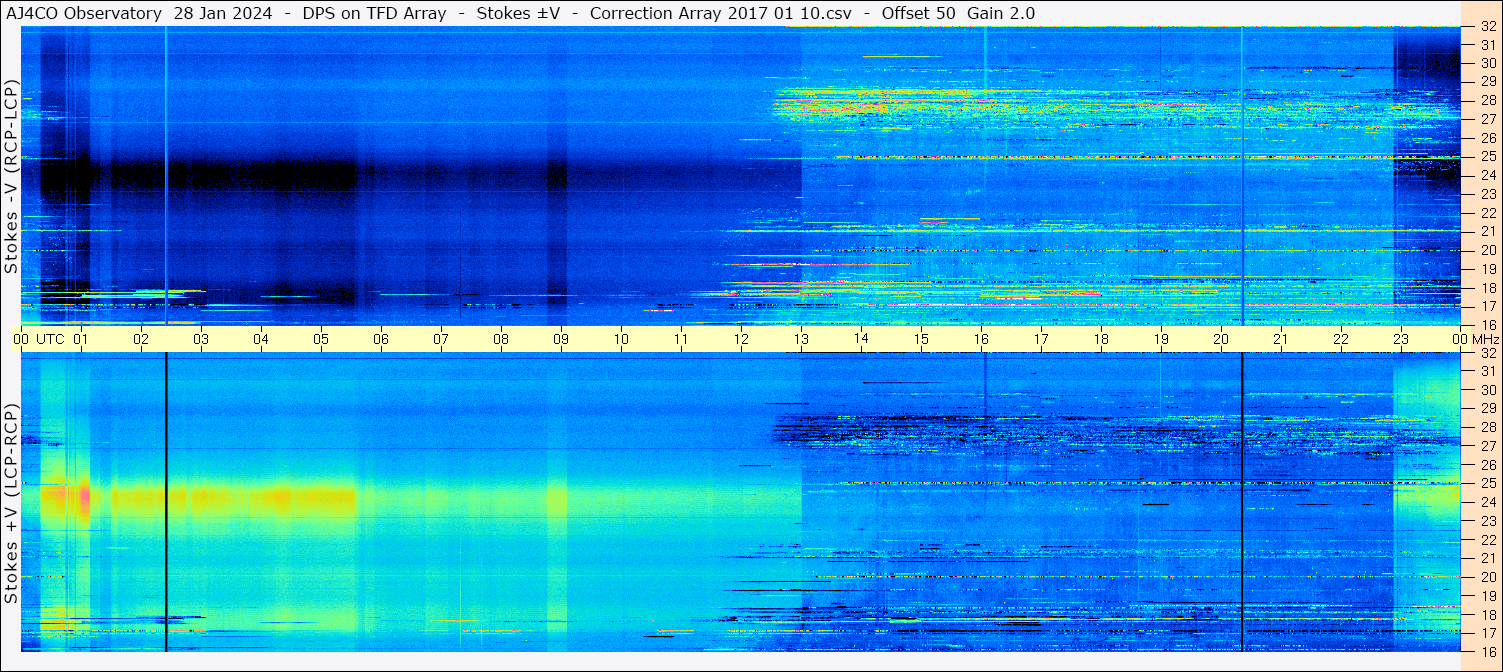Click the 28 MHz label on lower scale

click(x=1487, y=427)
